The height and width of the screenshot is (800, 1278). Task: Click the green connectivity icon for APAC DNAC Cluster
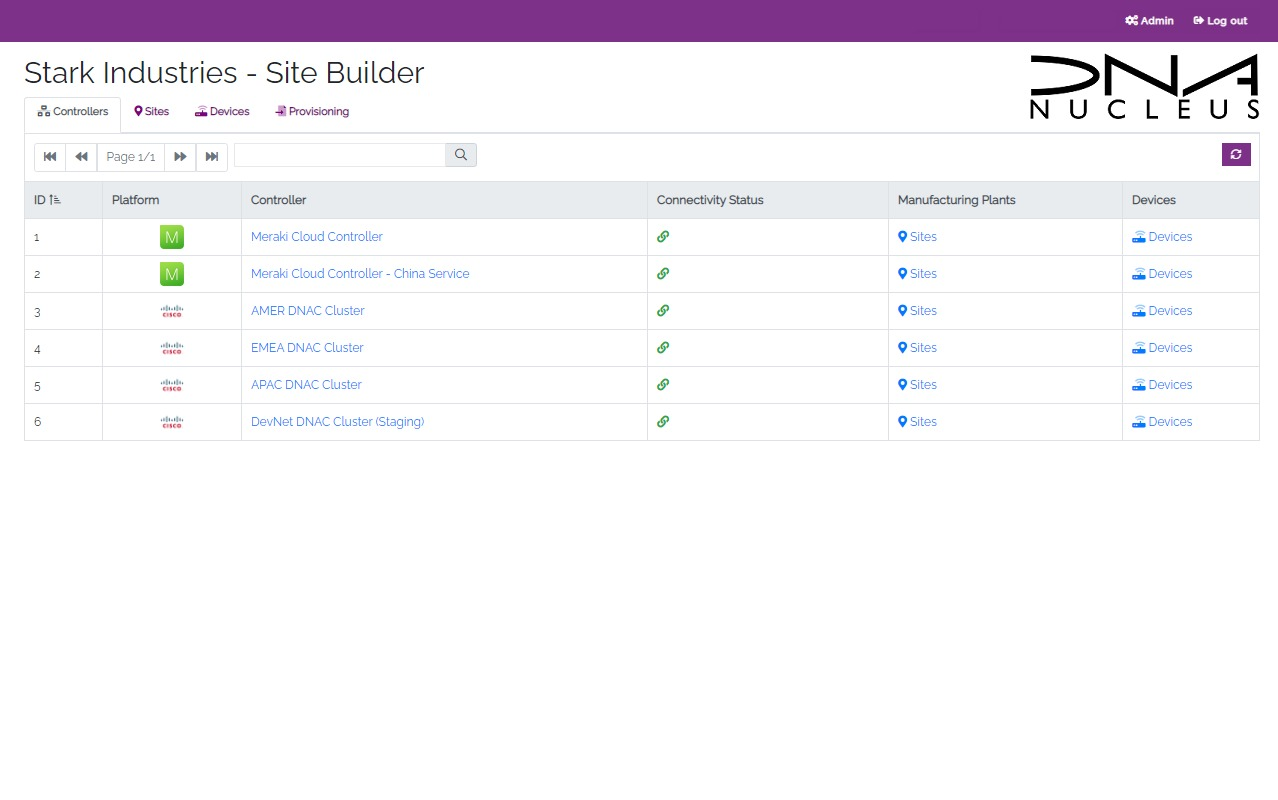pyautogui.click(x=663, y=384)
